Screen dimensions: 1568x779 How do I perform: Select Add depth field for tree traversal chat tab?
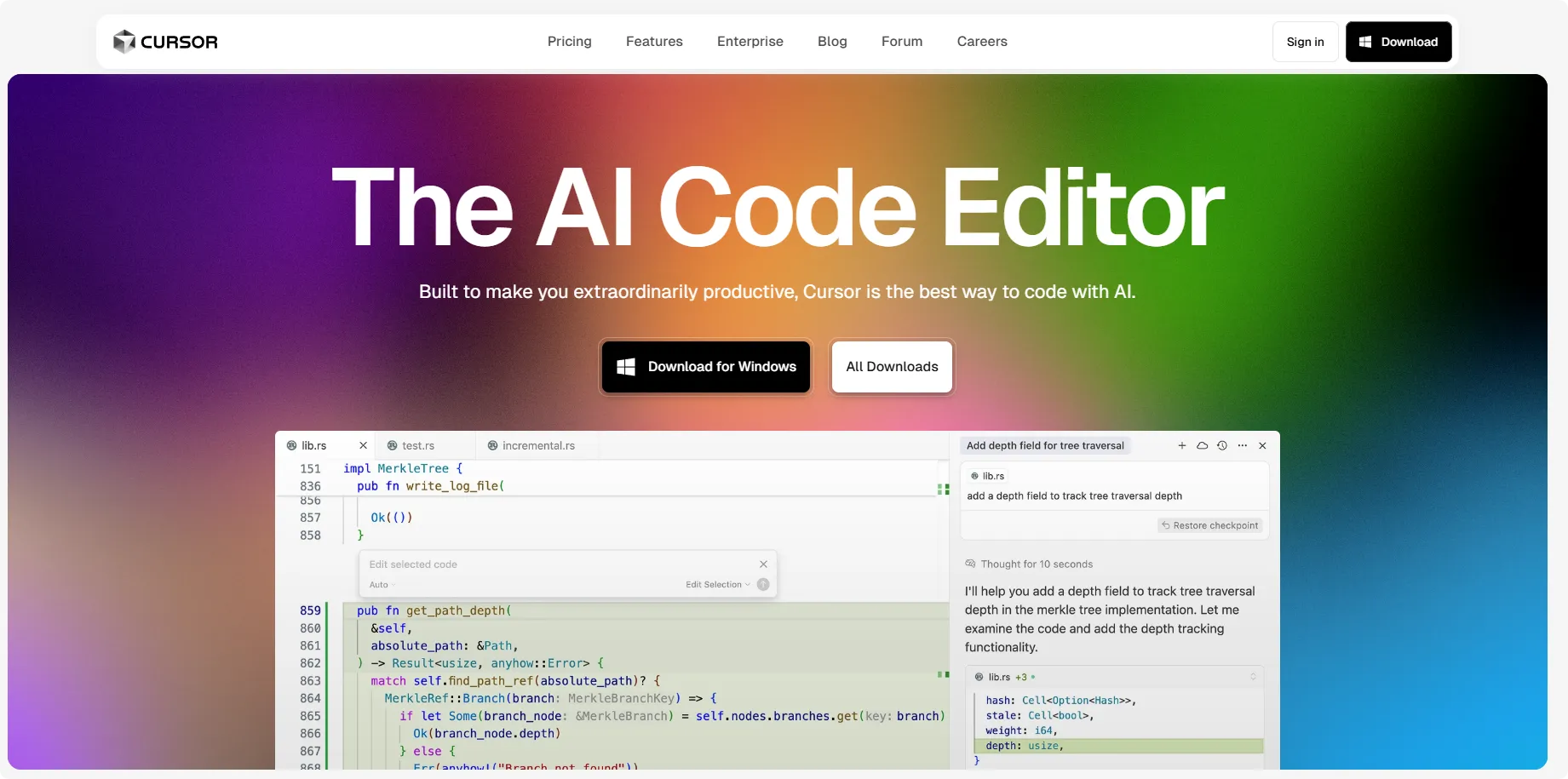pyautogui.click(x=1045, y=445)
